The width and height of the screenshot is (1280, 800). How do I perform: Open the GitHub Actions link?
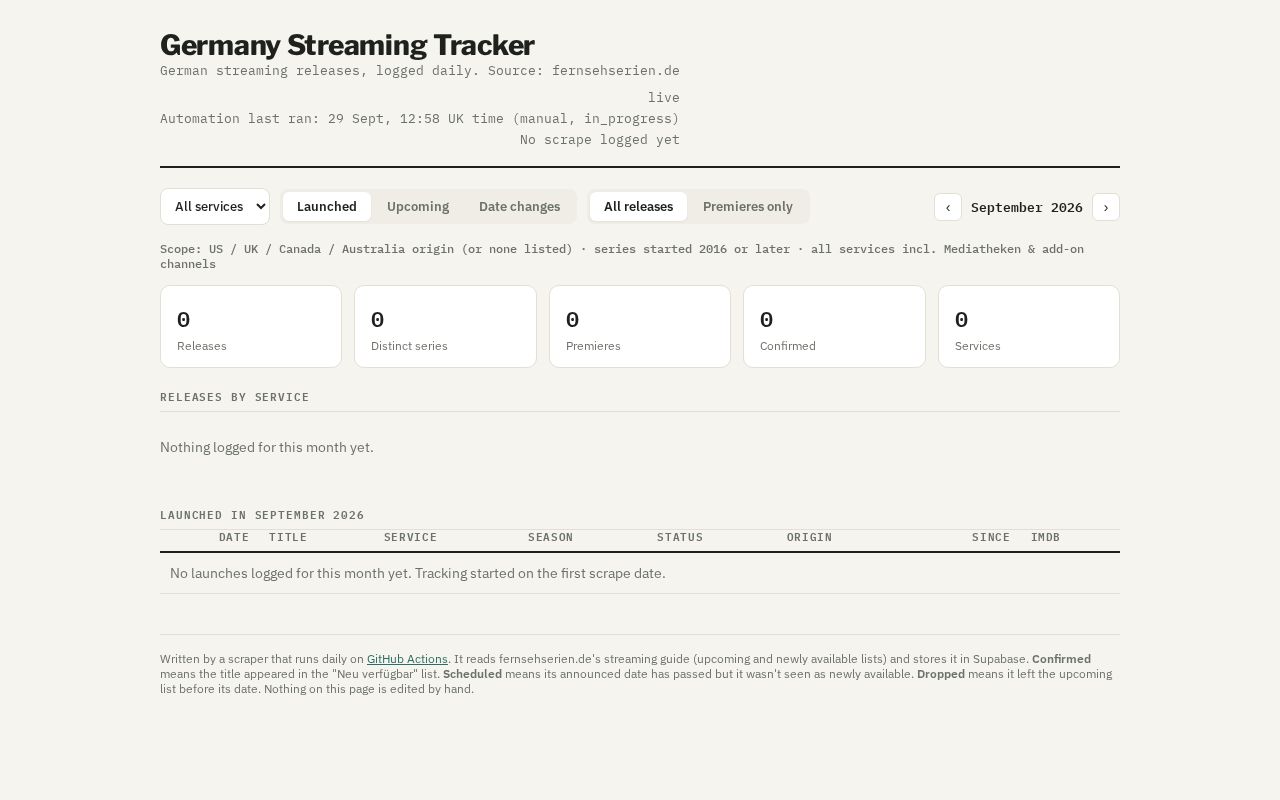tap(407, 659)
